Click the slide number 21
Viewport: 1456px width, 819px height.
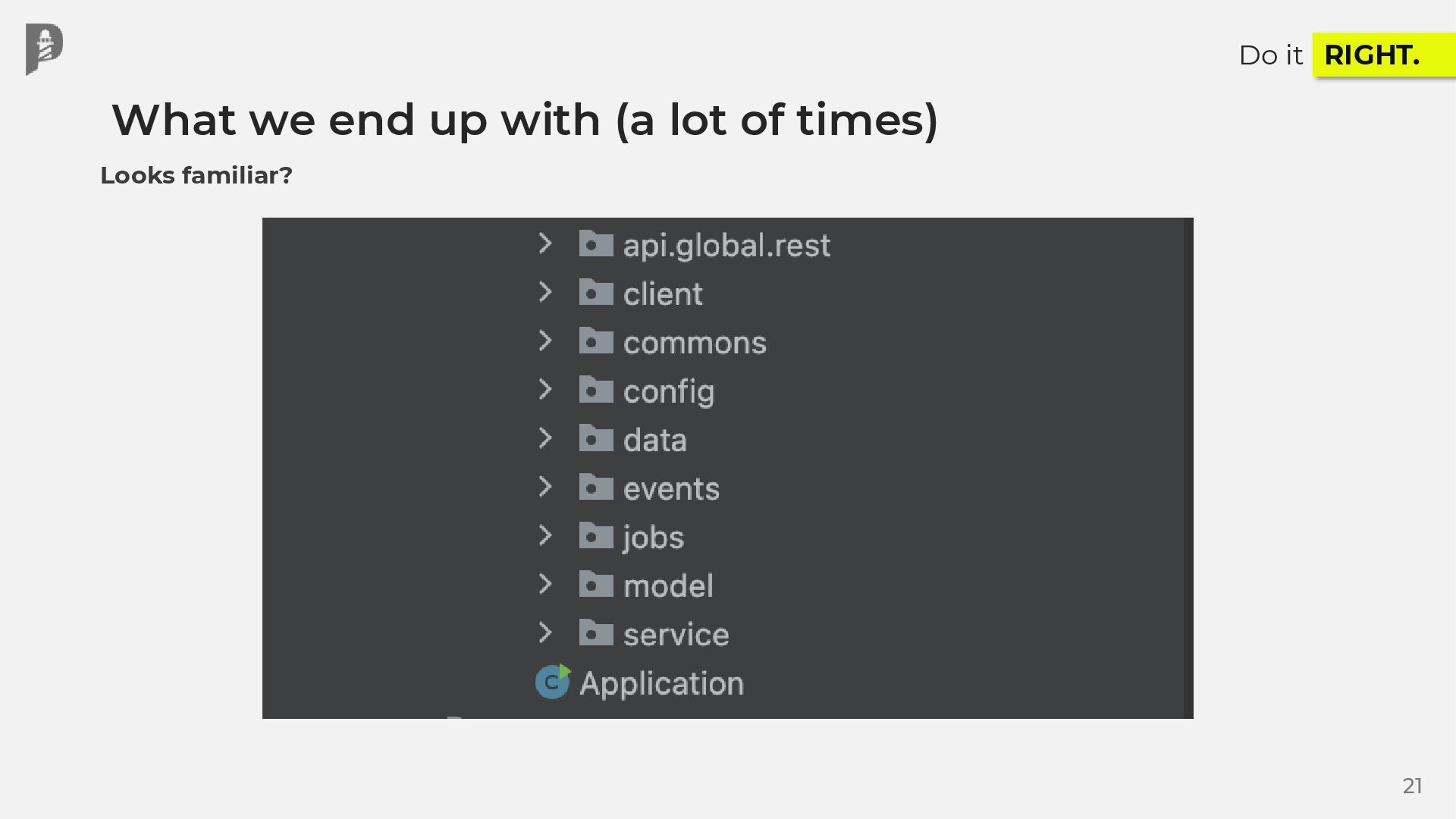tap(1412, 786)
